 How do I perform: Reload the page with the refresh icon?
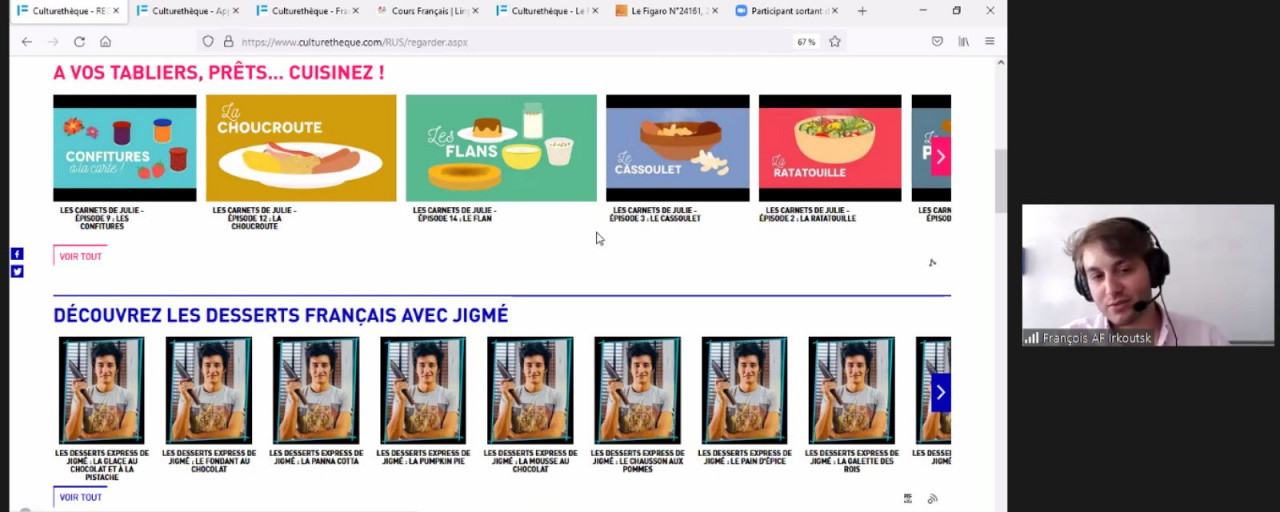(79, 42)
